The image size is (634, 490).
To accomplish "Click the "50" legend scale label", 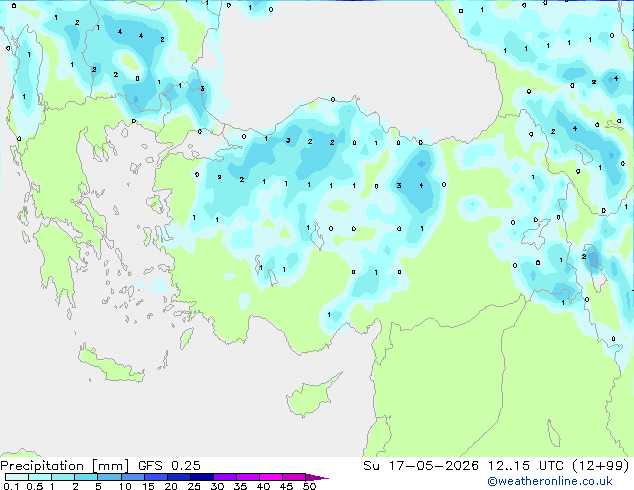I will [x=310, y=486].
